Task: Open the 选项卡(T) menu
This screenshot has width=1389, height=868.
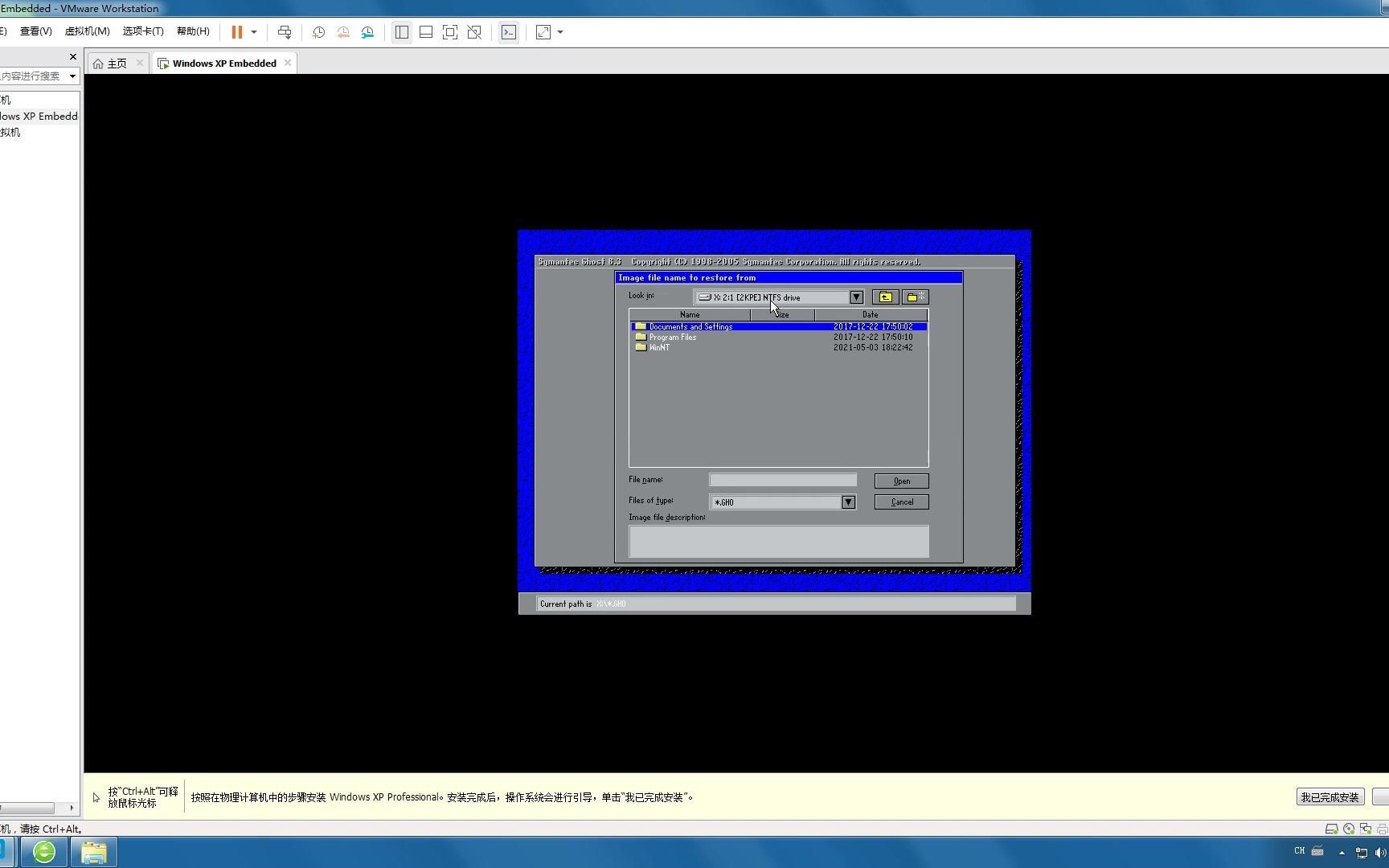Action: tap(143, 31)
